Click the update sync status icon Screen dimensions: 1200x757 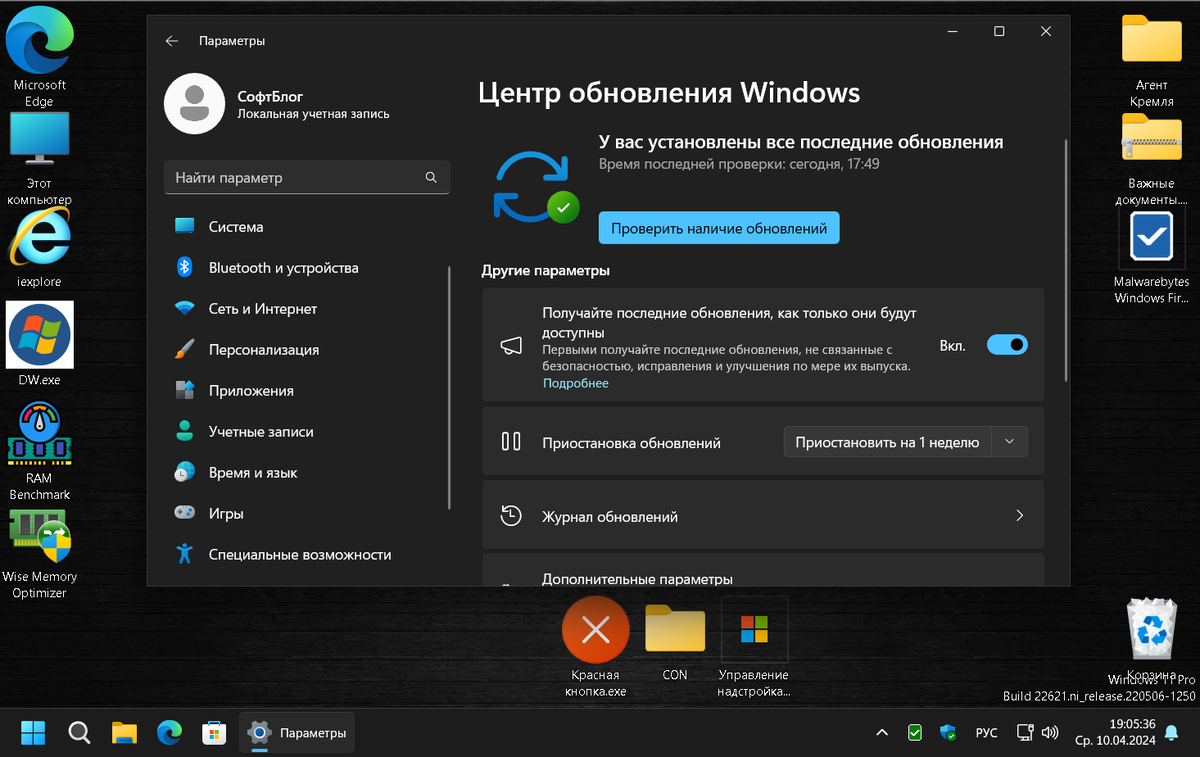(536, 186)
